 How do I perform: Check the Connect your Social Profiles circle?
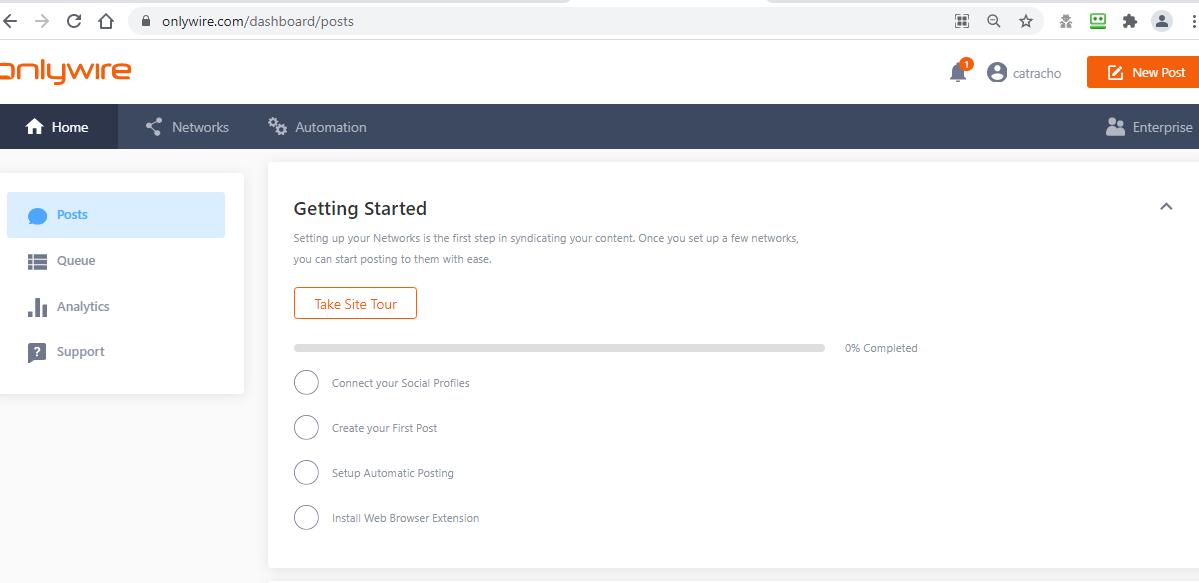(306, 383)
